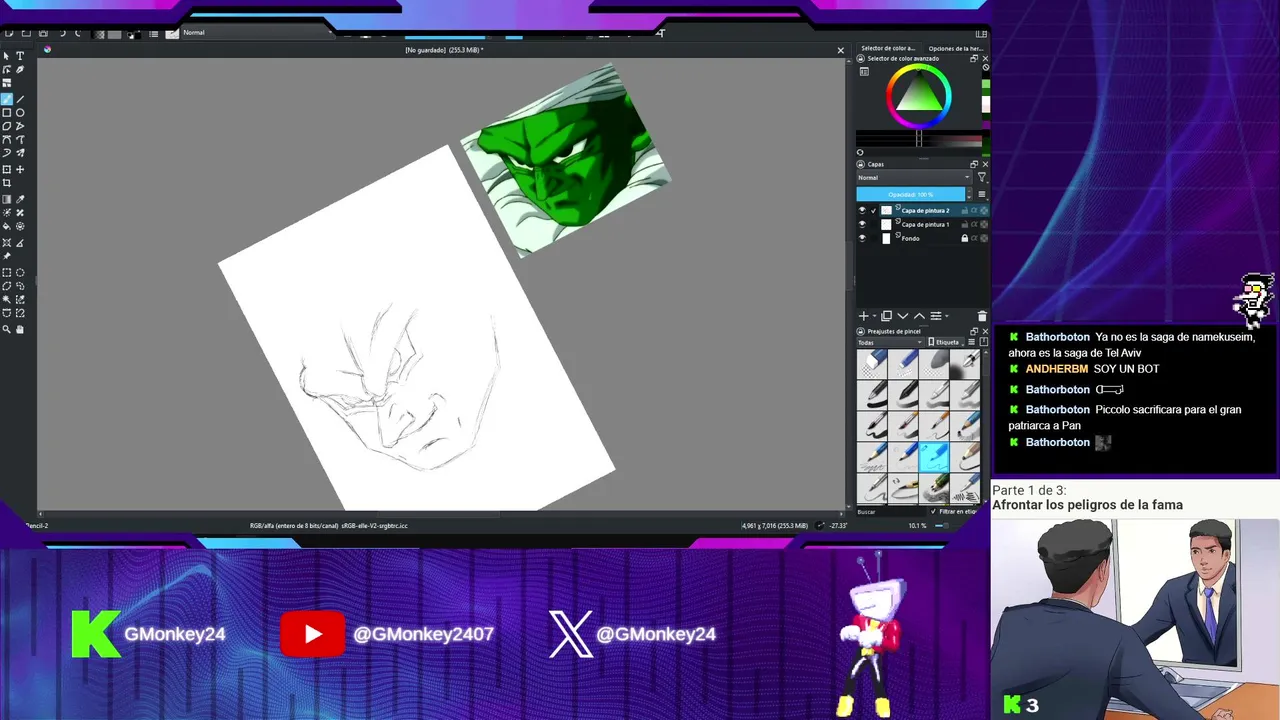Viewport: 1280px width, 720px height.
Task: Open layer filter funnel icon
Action: 982,177
